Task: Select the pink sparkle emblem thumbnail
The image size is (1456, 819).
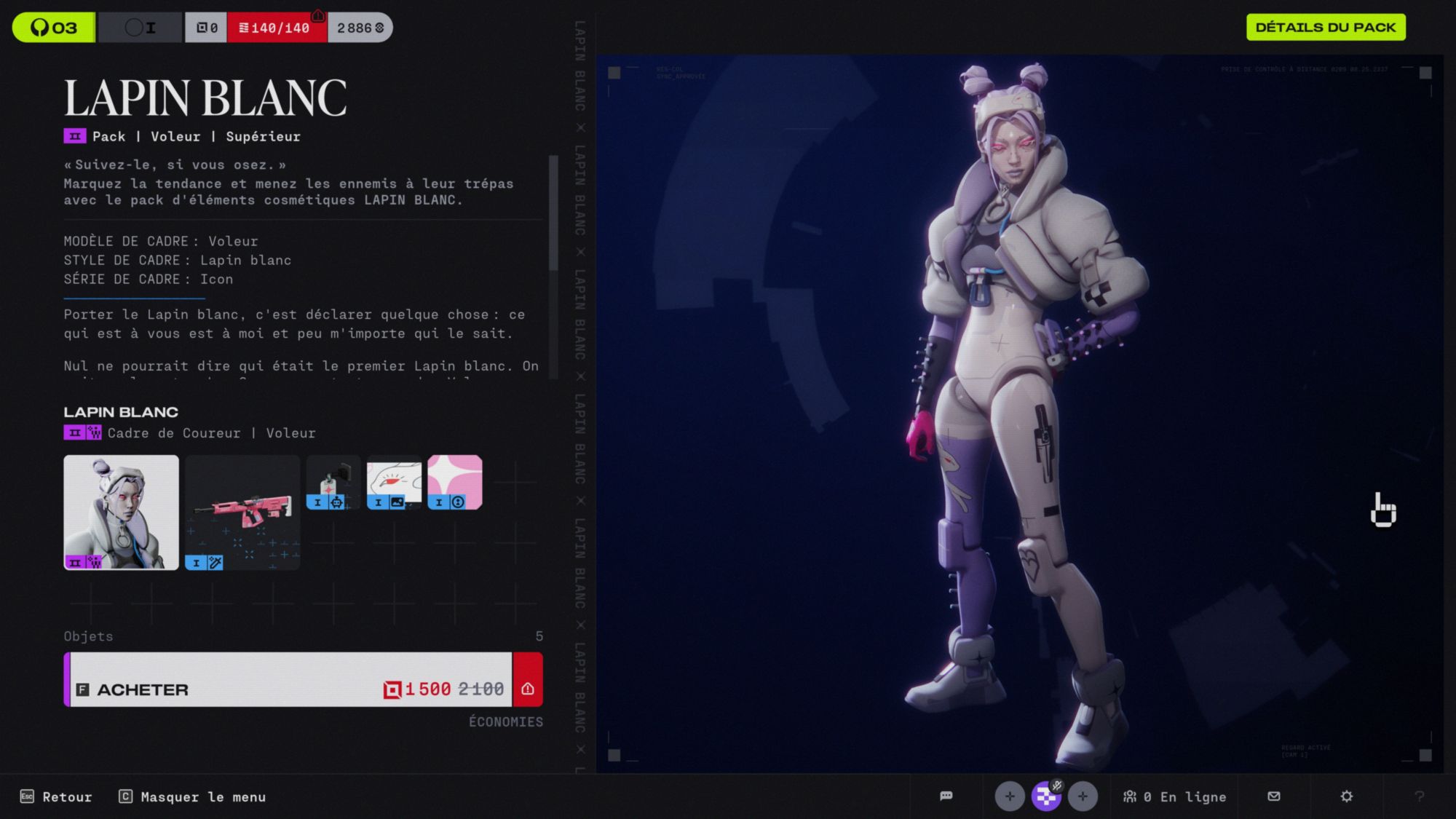Action: pos(454,482)
